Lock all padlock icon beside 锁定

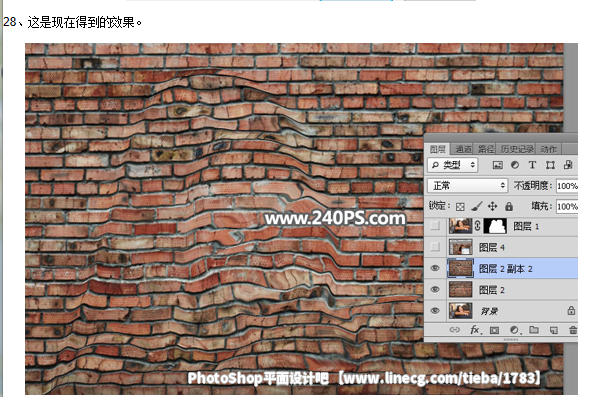pyautogui.click(x=509, y=206)
